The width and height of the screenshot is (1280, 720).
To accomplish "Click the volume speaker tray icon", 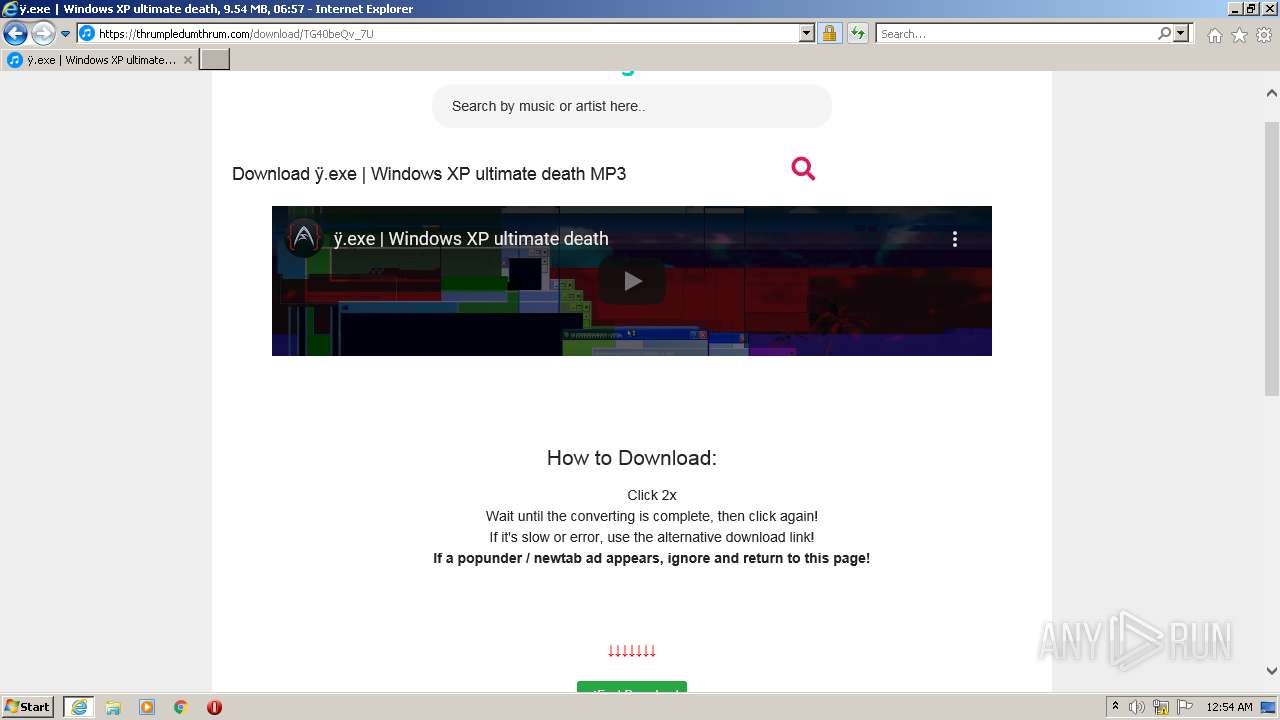I will coord(1137,707).
